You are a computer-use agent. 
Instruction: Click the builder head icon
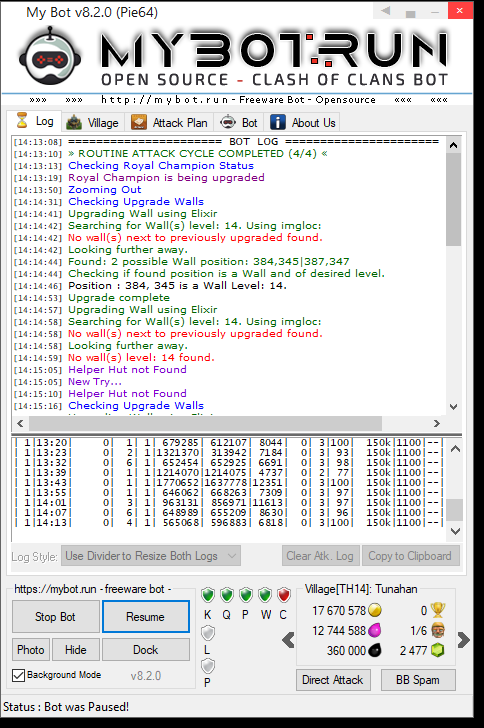click(x=438, y=630)
